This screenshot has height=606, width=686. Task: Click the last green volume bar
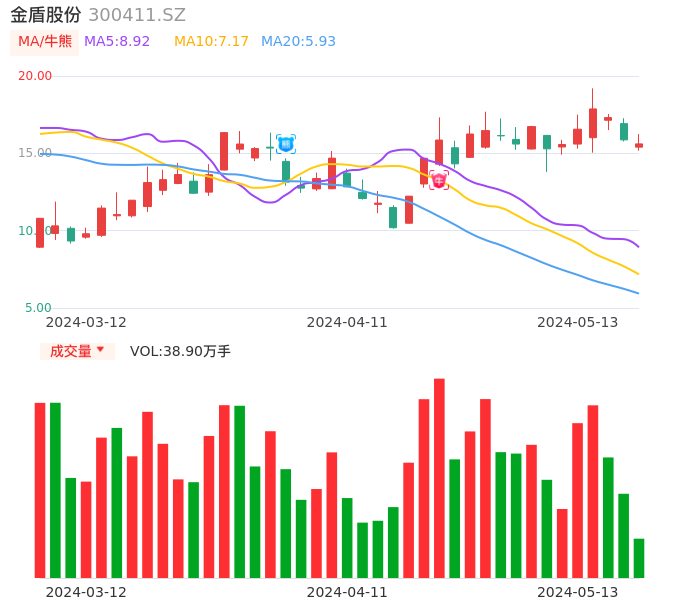[x=639, y=558]
